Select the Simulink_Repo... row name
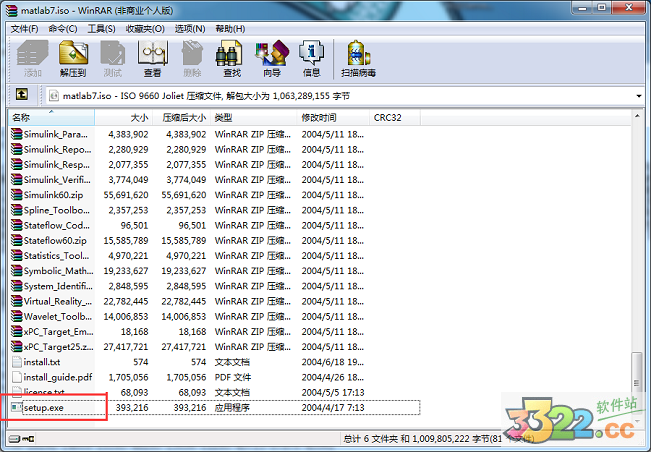 click(x=57, y=149)
